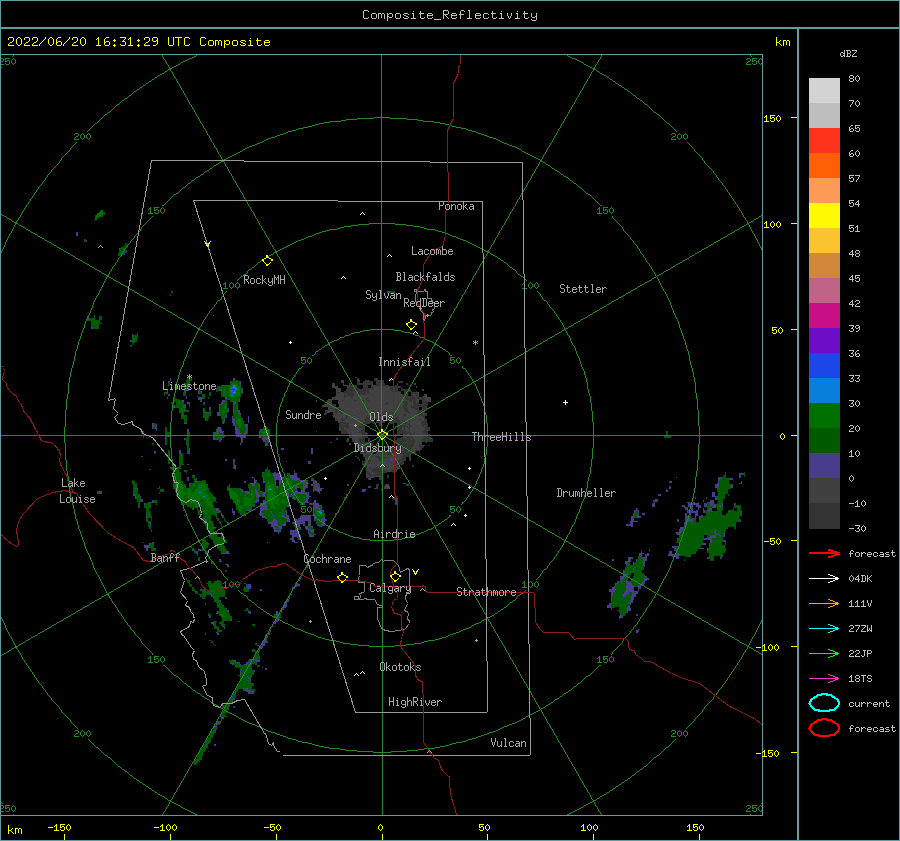
Task: Click the Lacombe town label
Action: [432, 251]
